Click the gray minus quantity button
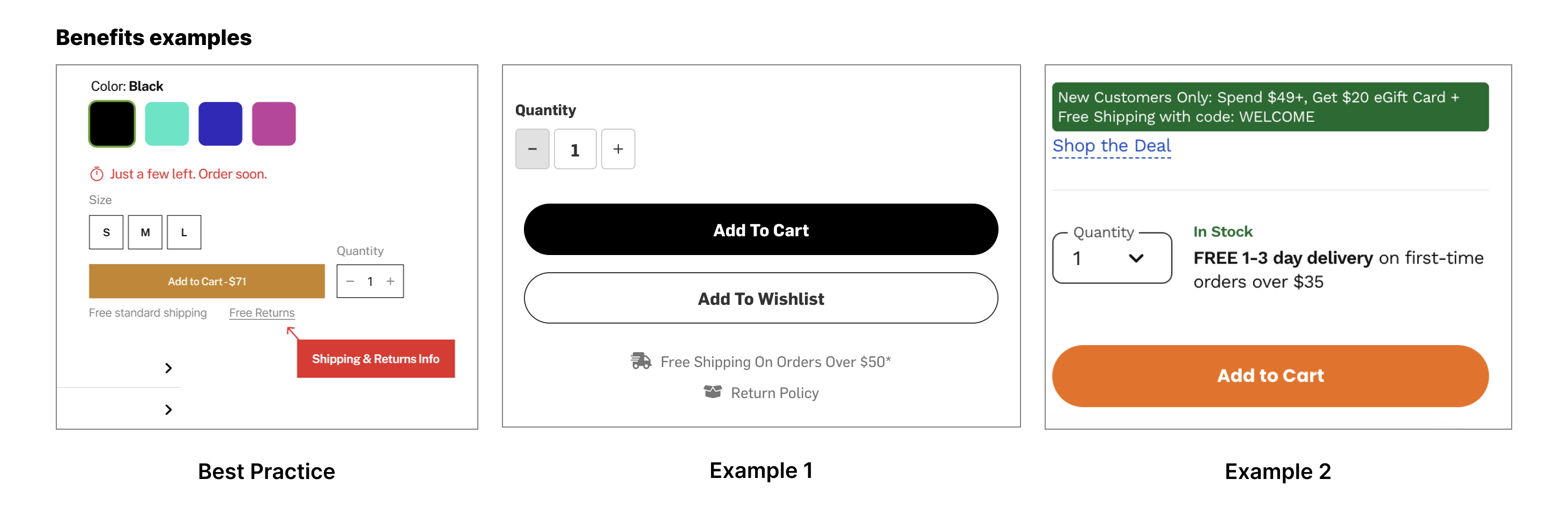 (x=532, y=149)
